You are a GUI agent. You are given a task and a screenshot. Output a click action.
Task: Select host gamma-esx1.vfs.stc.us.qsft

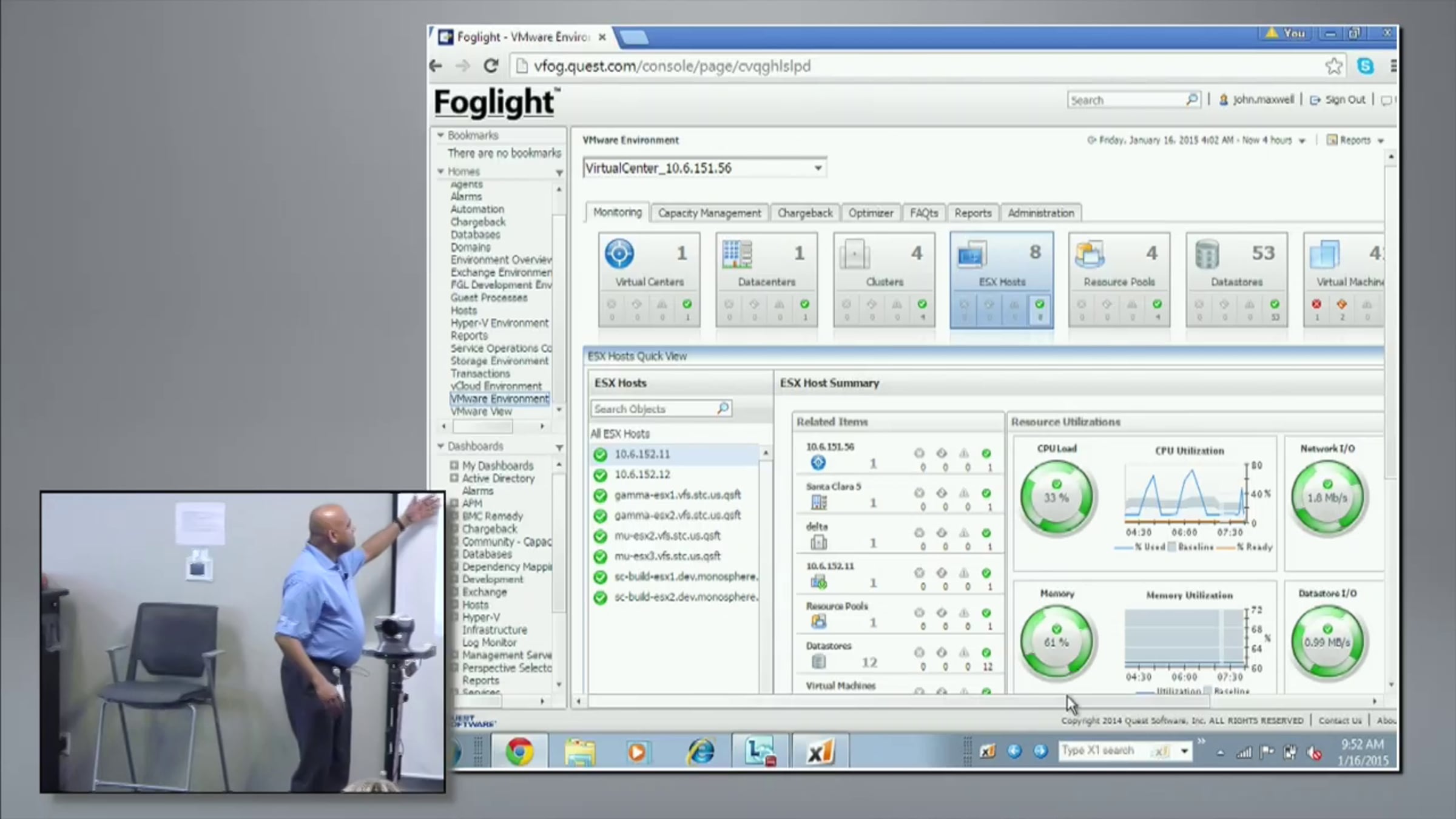pos(674,495)
